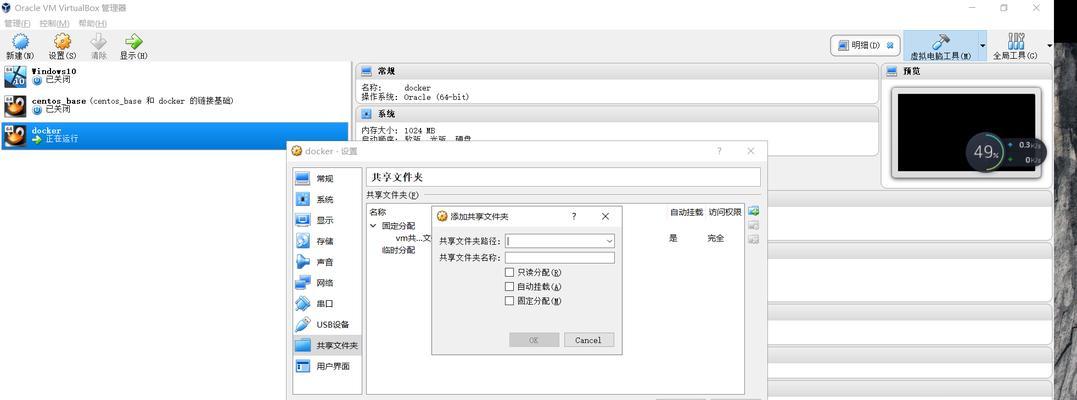Screen dimensions: 1077x400
Task: Open USB设备 category in settings
Action: tap(326, 324)
